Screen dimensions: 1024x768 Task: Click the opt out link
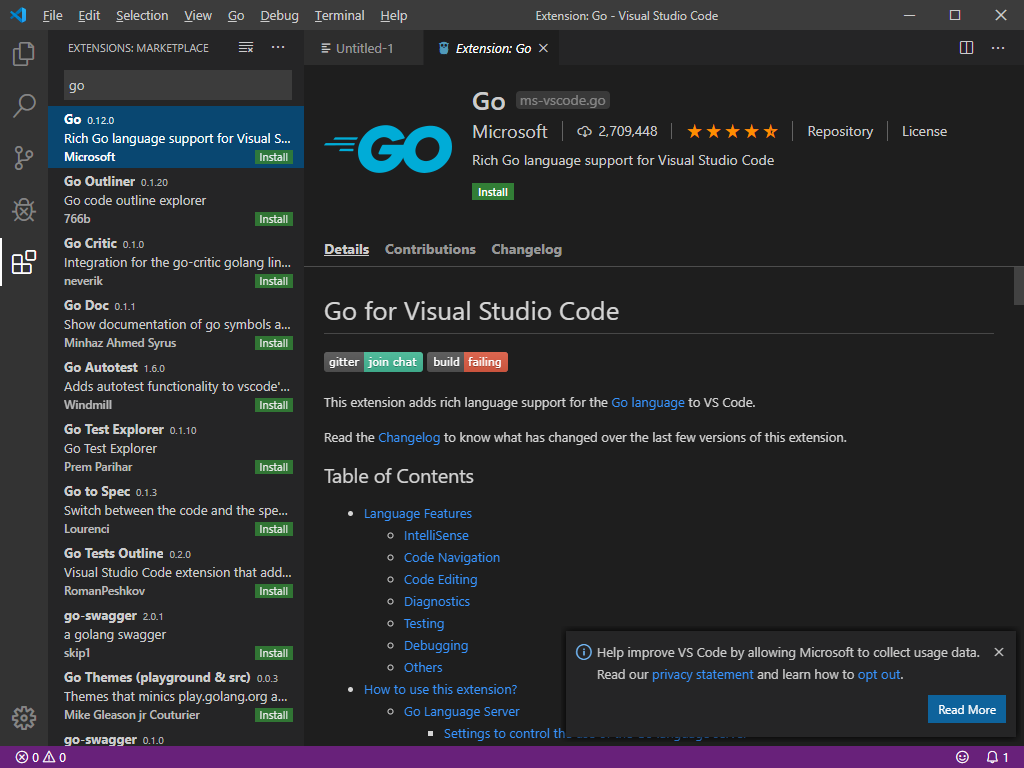(879, 675)
